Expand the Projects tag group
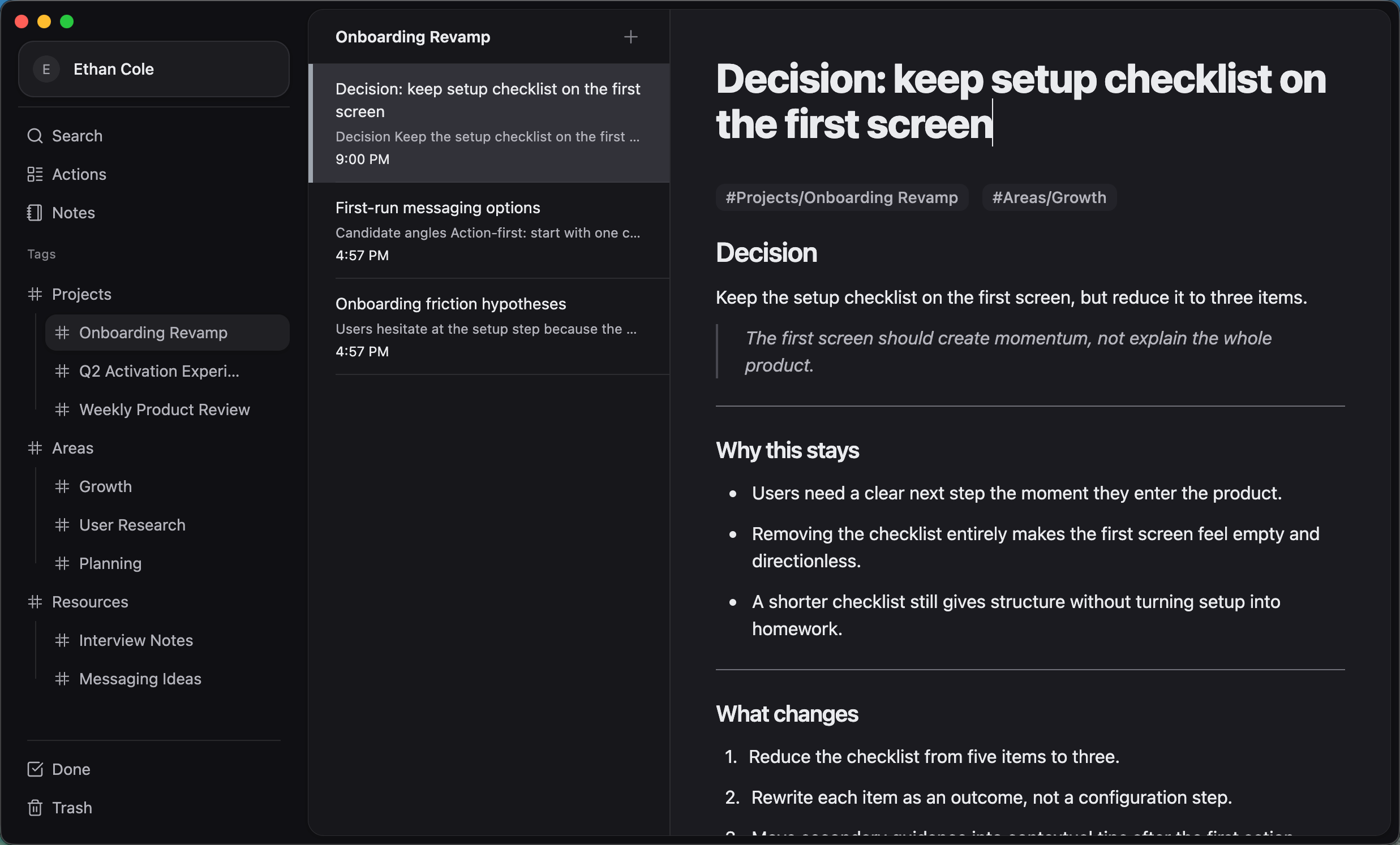1400x845 pixels. (x=81, y=294)
